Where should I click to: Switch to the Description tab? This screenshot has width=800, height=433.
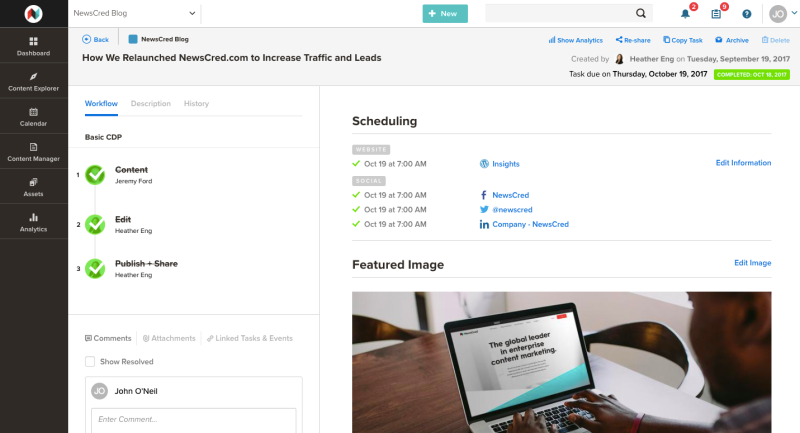pos(150,103)
